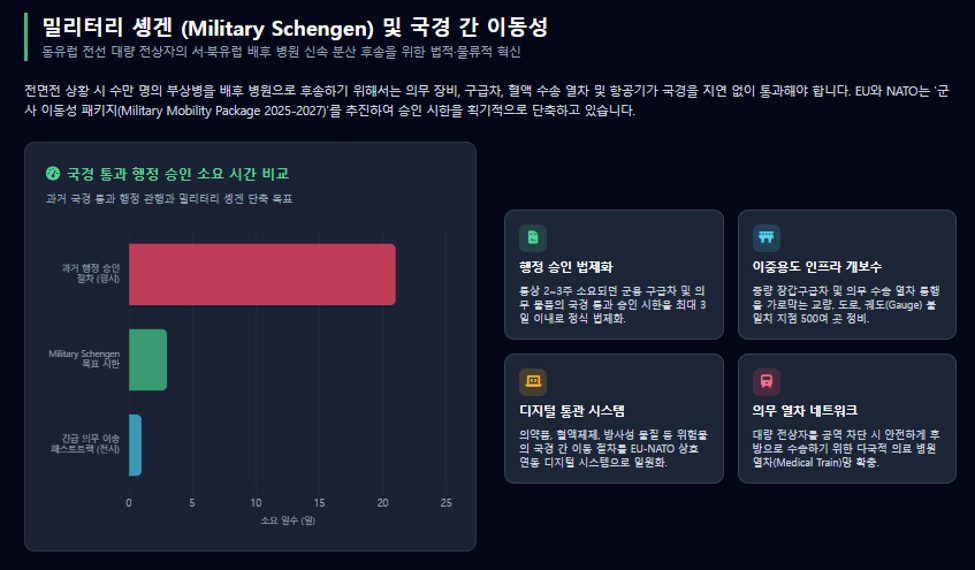Click the Medical Train description text in bottom-right card
This screenshot has height=570, width=975.
846,448
